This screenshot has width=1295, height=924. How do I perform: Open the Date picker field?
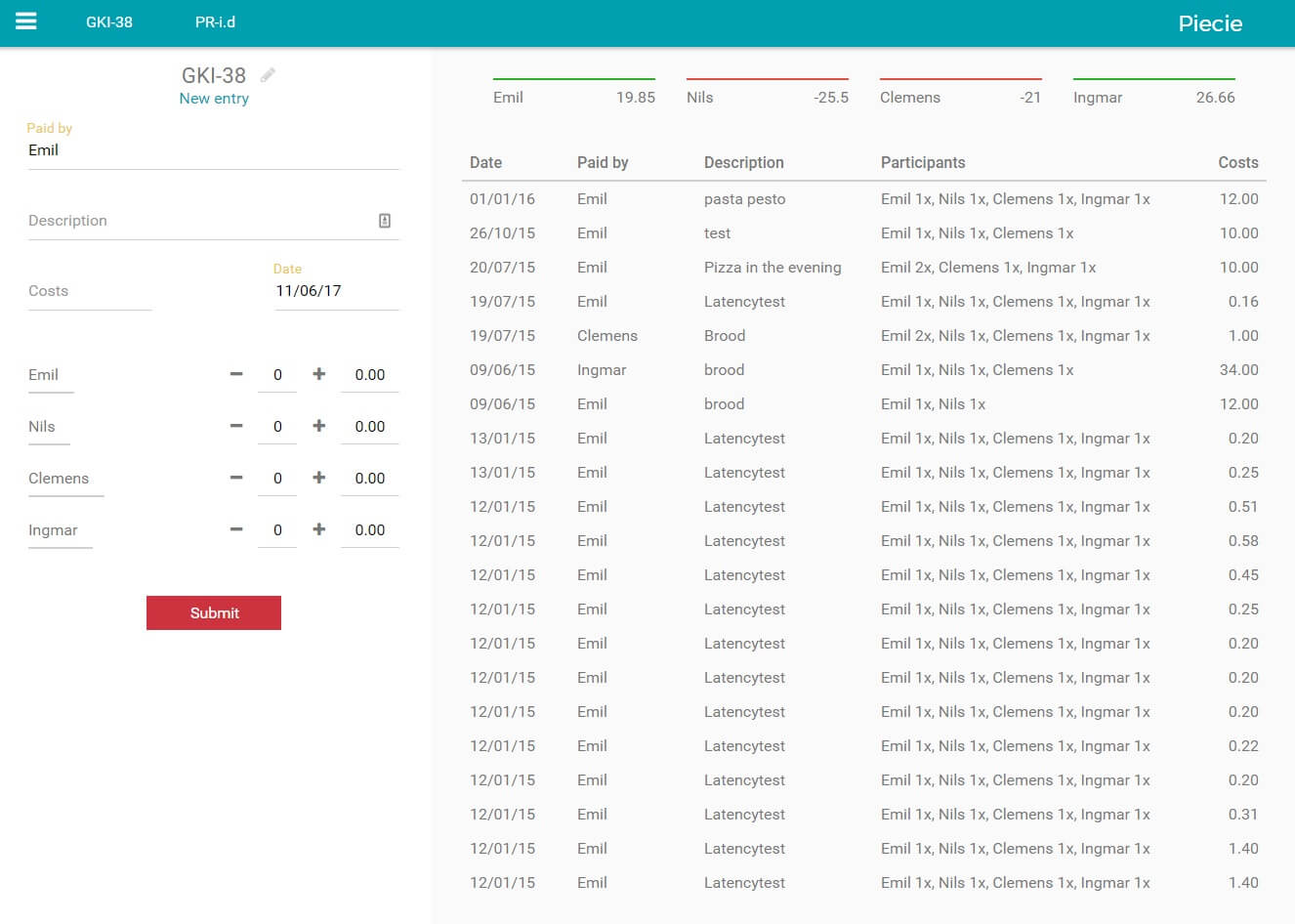336,291
